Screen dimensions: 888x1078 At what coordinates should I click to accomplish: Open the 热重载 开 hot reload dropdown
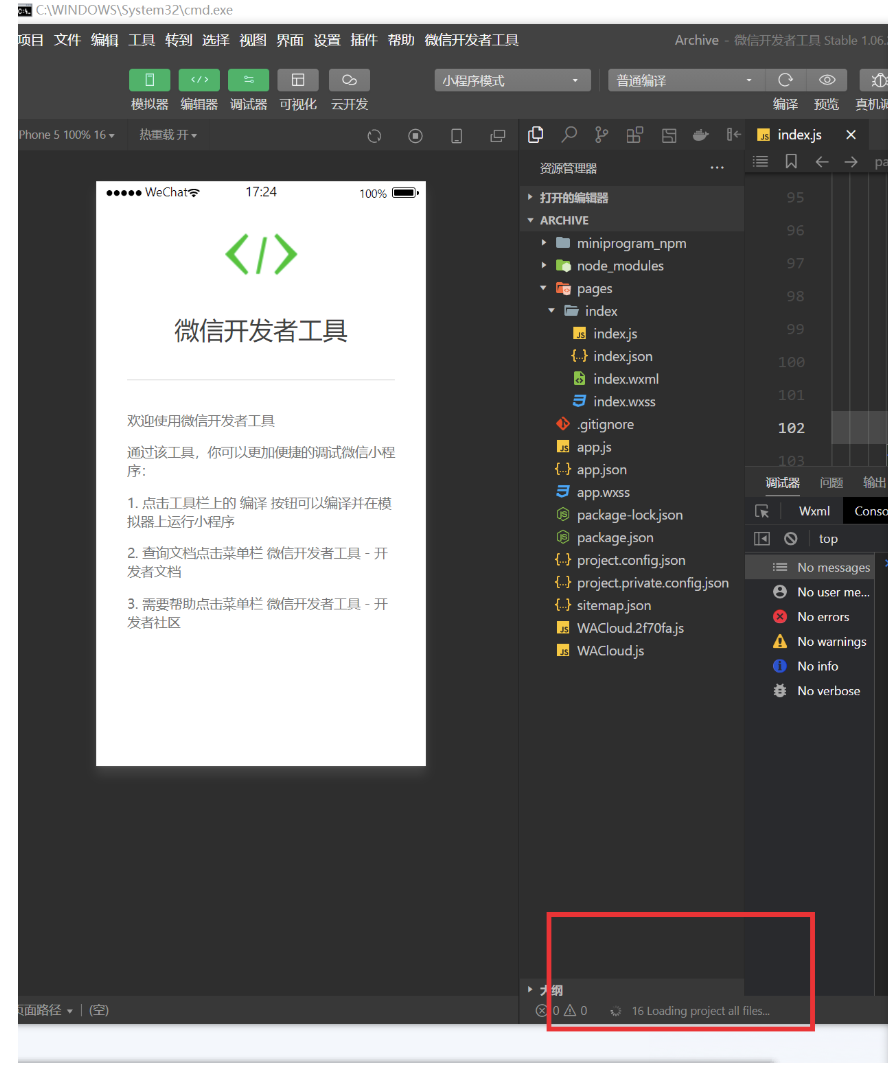[x=168, y=135]
